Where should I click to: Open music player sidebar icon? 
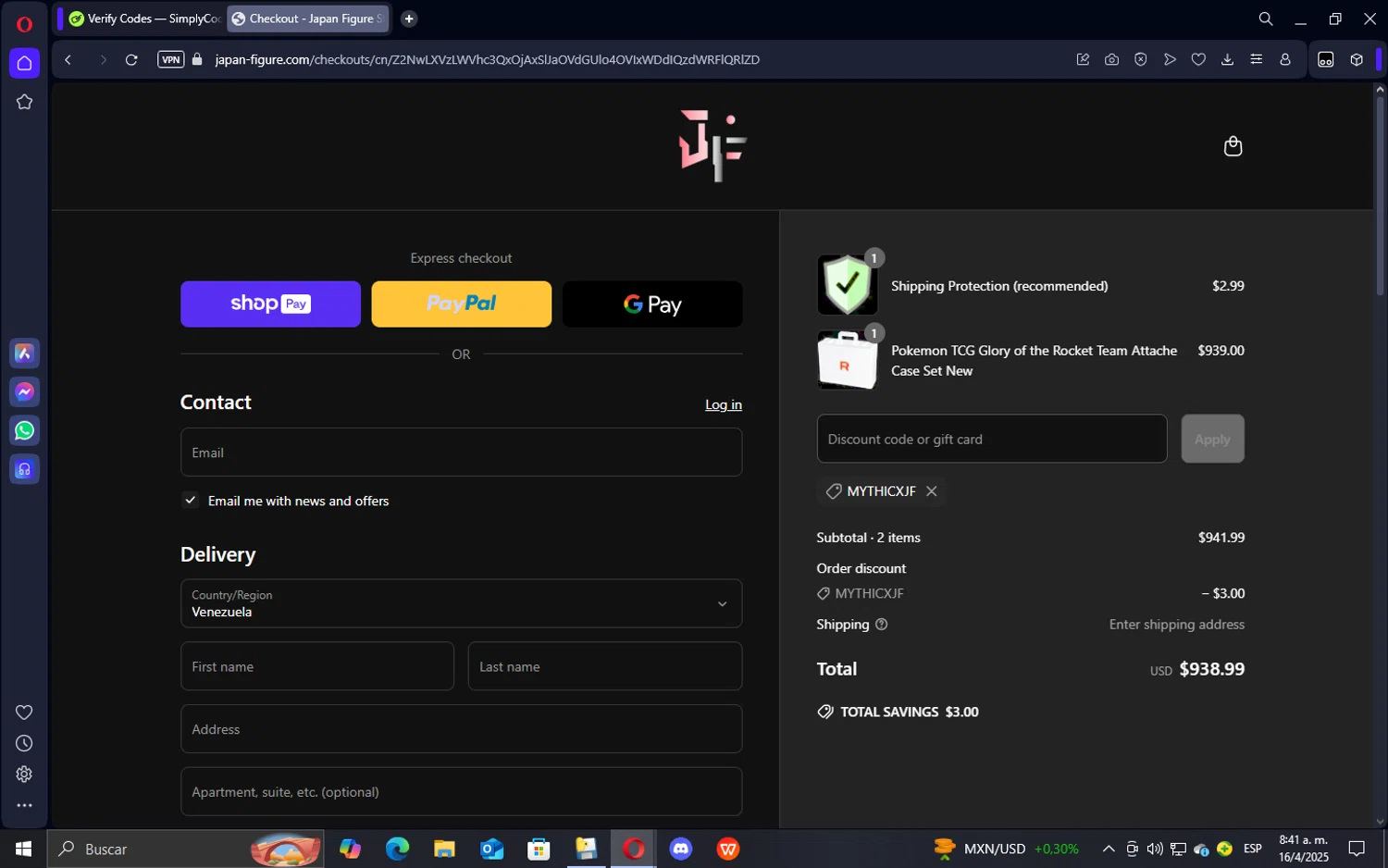[x=25, y=469]
